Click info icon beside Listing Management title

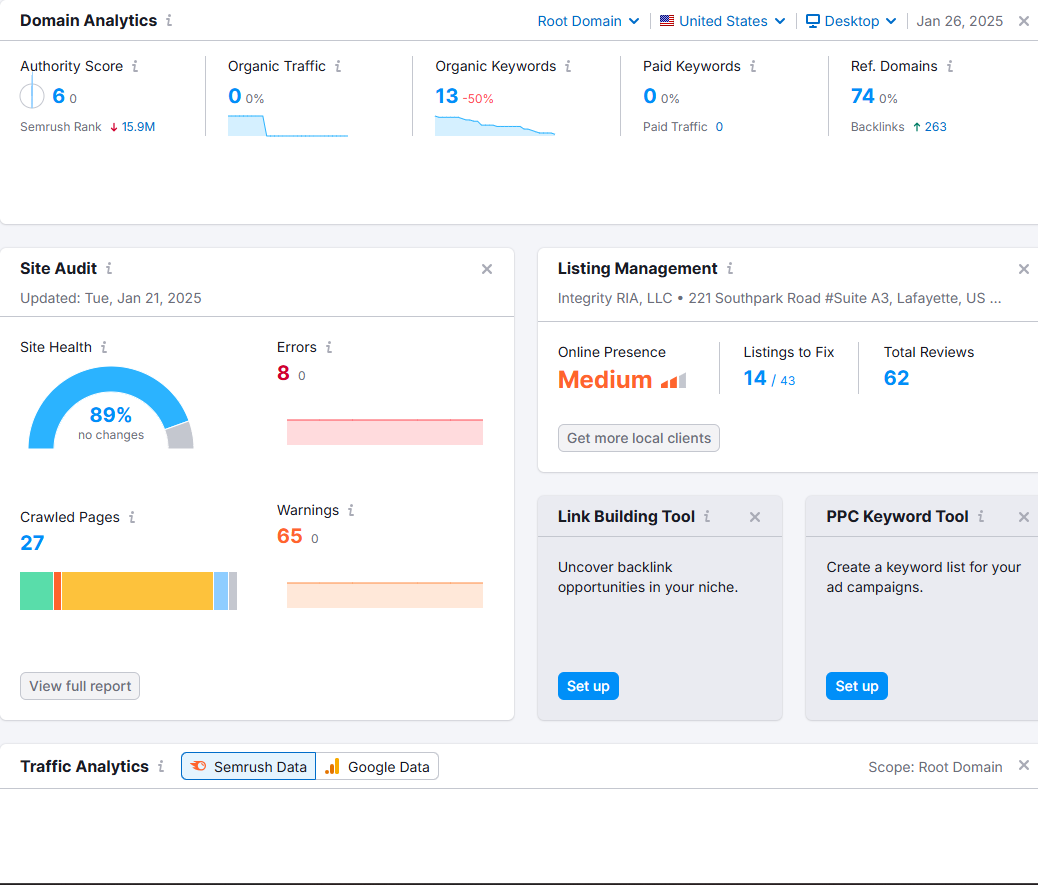click(x=730, y=269)
